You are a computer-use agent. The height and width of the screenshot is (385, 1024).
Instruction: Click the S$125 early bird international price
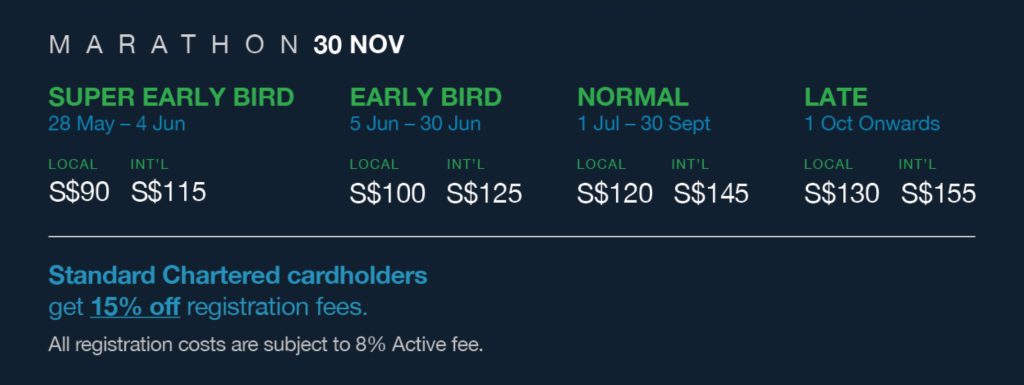click(485, 194)
